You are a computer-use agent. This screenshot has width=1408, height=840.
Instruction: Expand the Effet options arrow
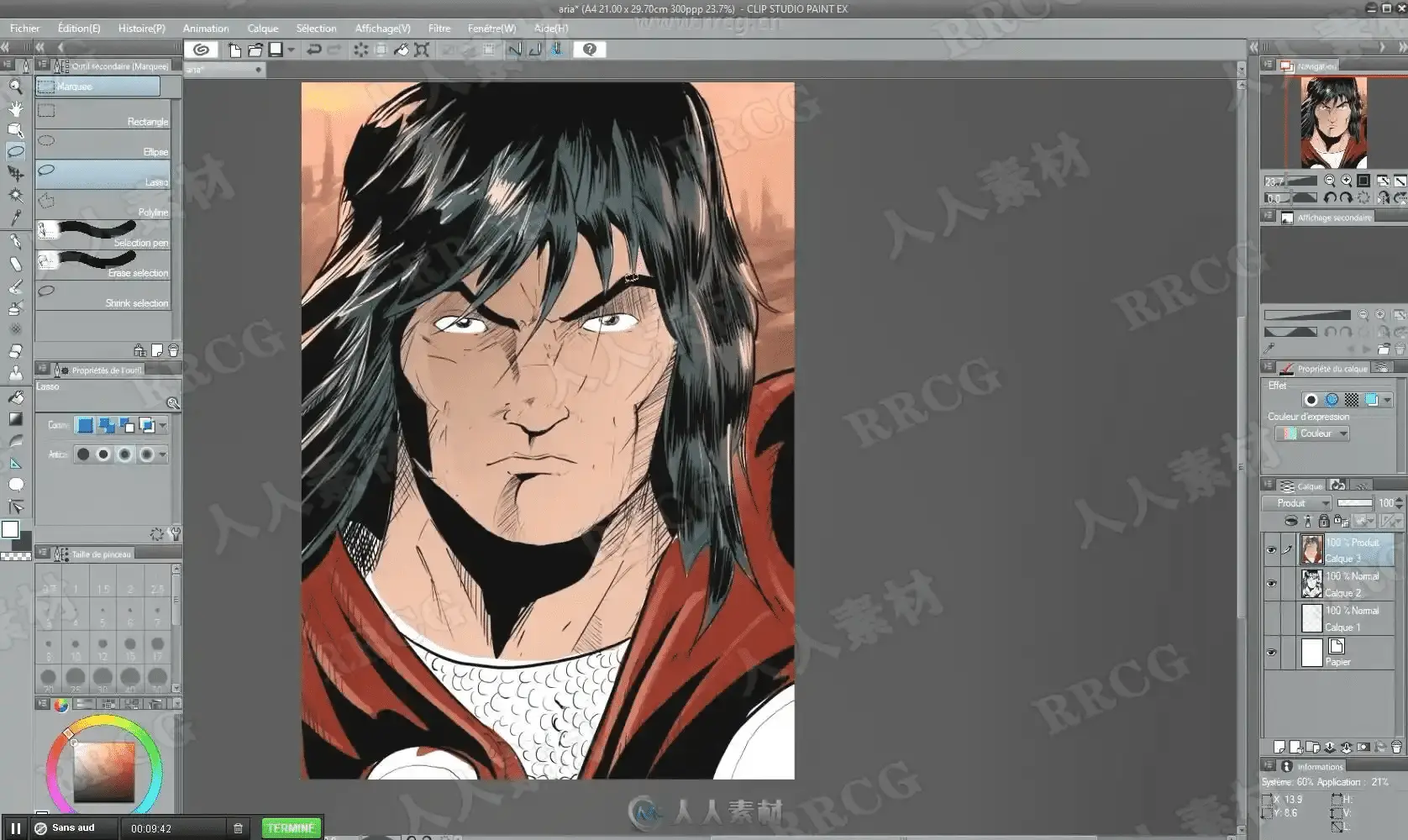(x=1387, y=400)
